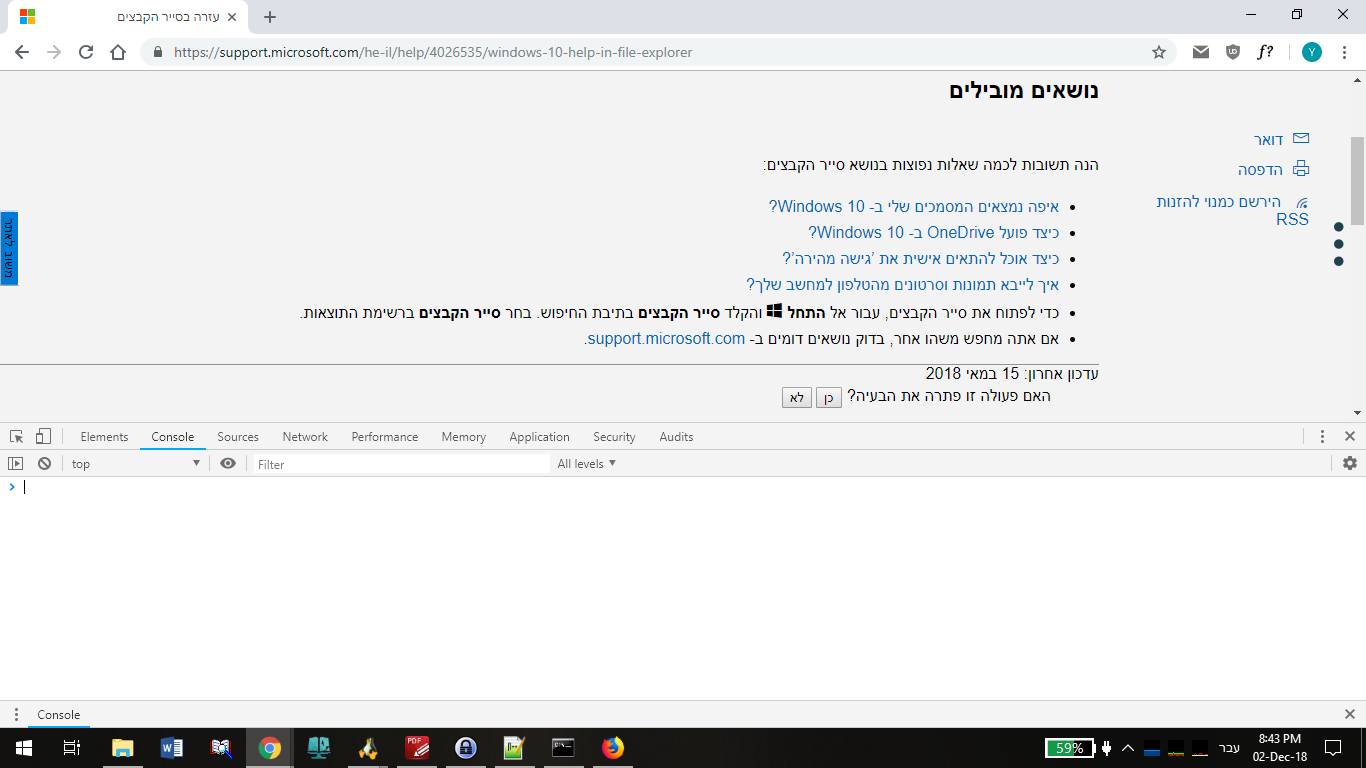Click the RSS subscribe link text
This screenshot has width=1366, height=768.
pyautogui.click(x=1232, y=211)
